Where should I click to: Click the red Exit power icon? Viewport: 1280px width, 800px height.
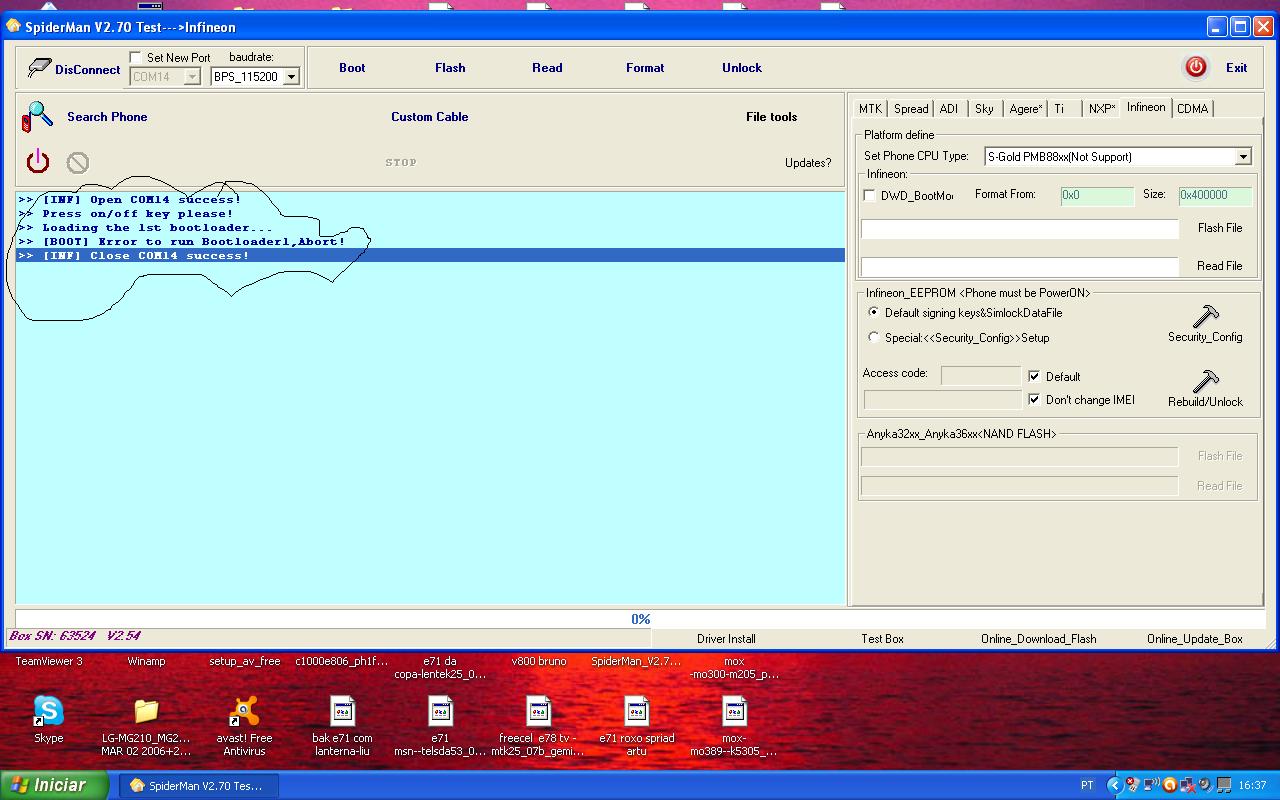pos(1195,67)
